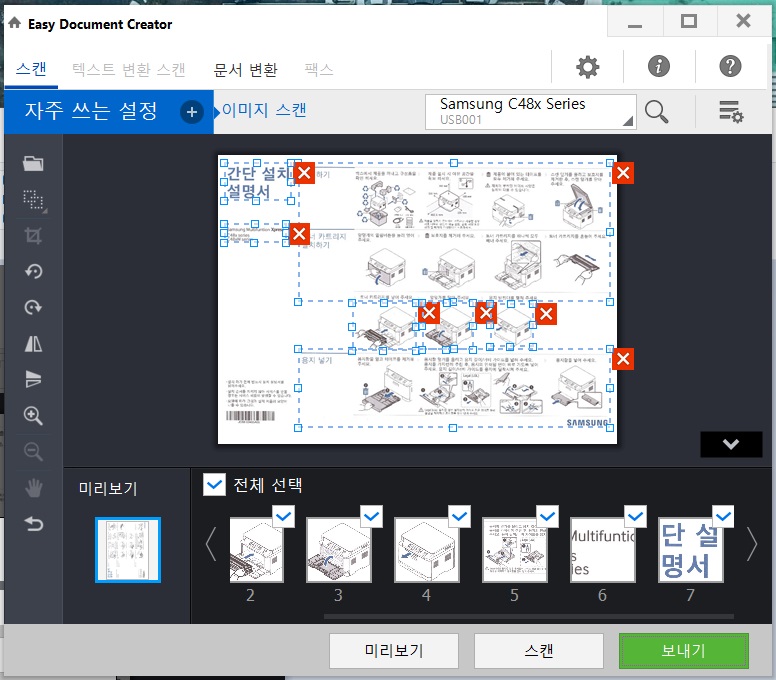Show previous thumbnails with left arrow
Viewport: 776px width, 680px height.
tap(211, 544)
